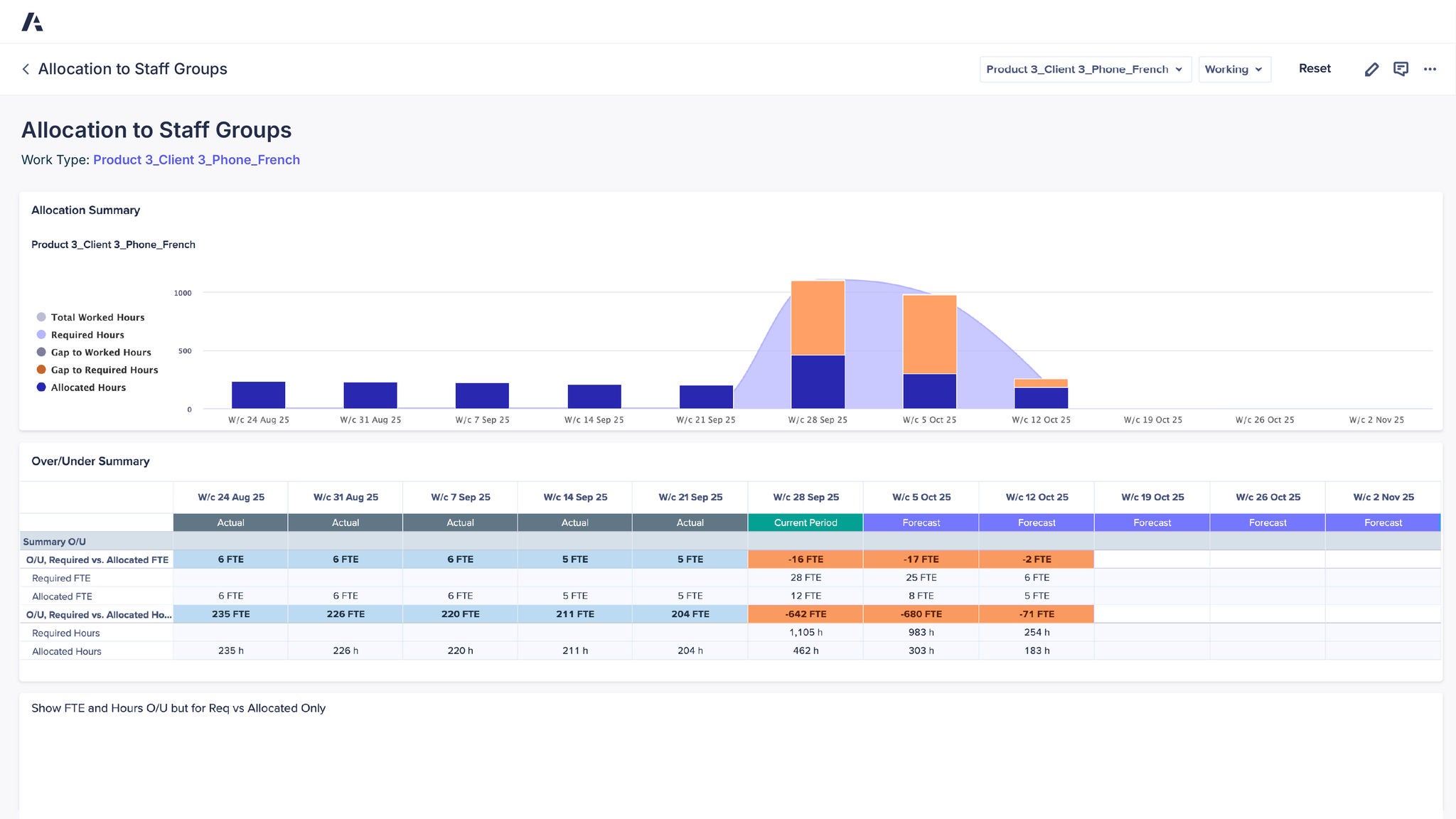The width and height of the screenshot is (1456, 819).
Task: Open the Working version dropdown
Action: click(1234, 69)
